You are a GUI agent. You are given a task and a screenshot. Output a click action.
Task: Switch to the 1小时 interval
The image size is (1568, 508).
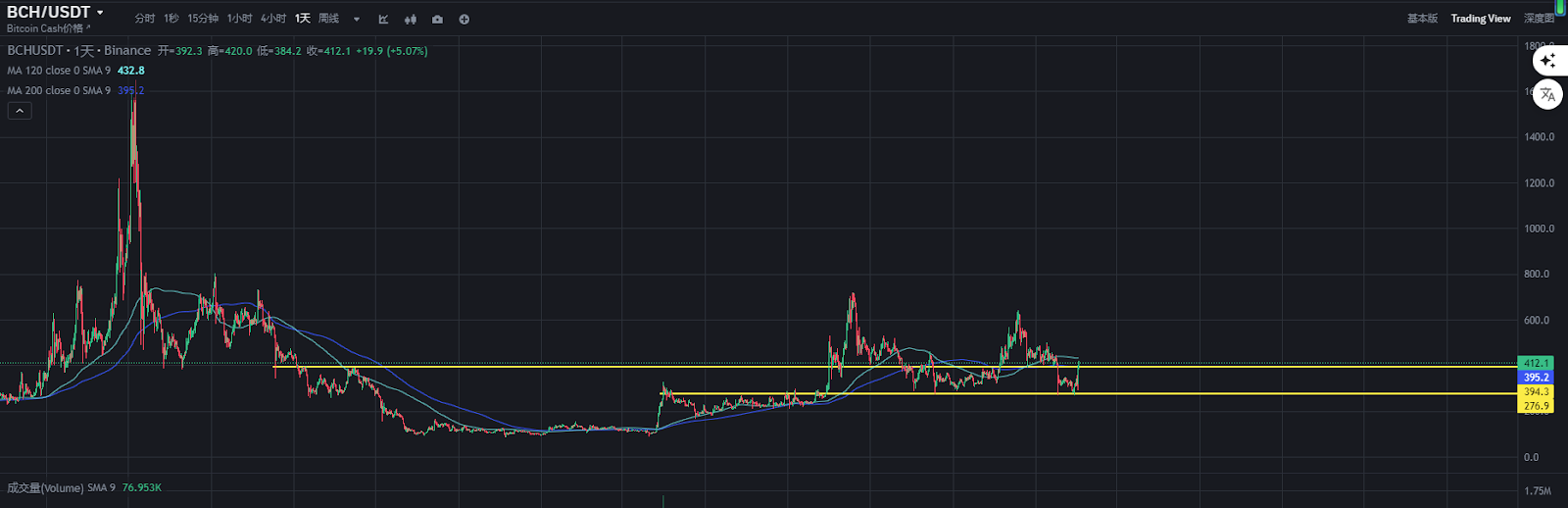click(239, 19)
